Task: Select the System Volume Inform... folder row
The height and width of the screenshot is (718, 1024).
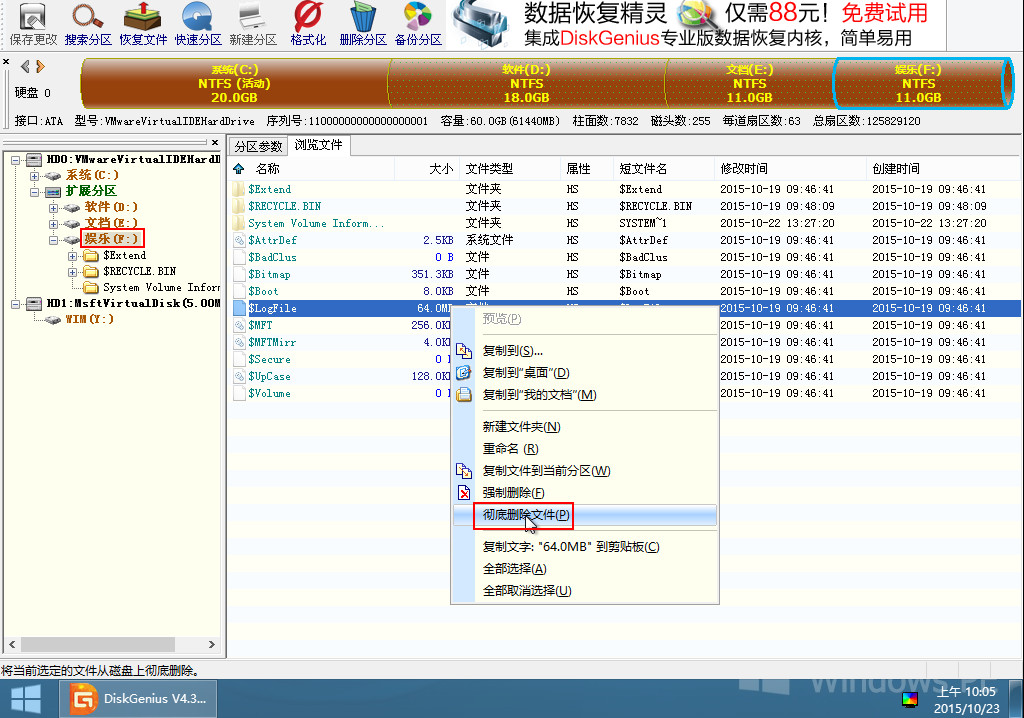Action: [626, 223]
